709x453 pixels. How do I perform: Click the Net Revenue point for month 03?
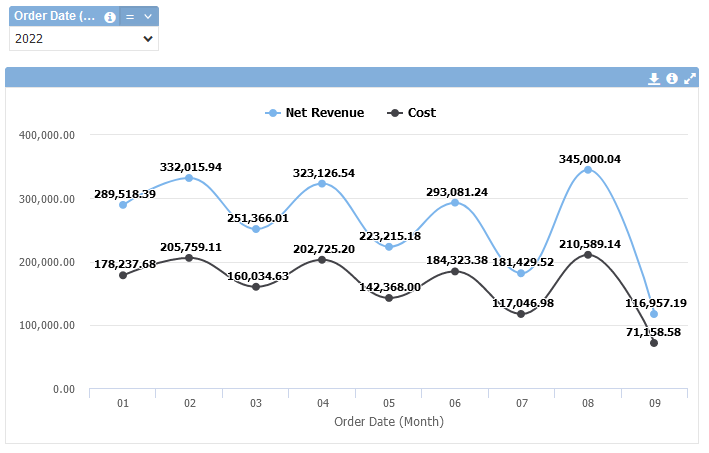point(256,229)
